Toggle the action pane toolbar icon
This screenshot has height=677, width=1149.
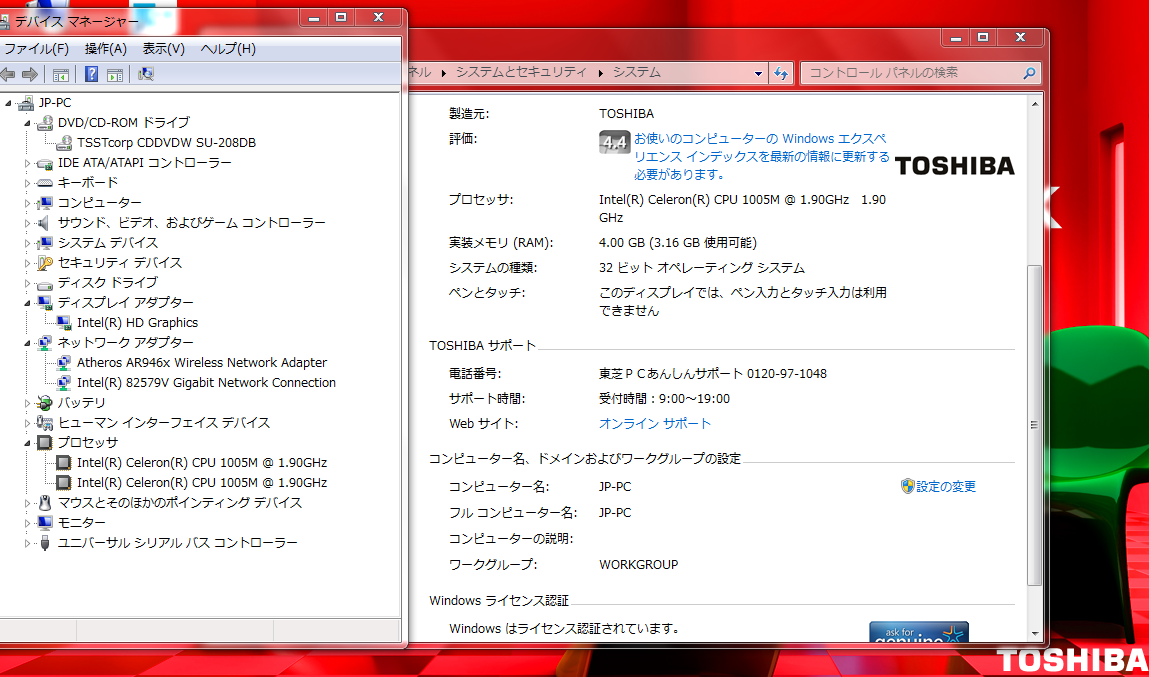pos(114,74)
